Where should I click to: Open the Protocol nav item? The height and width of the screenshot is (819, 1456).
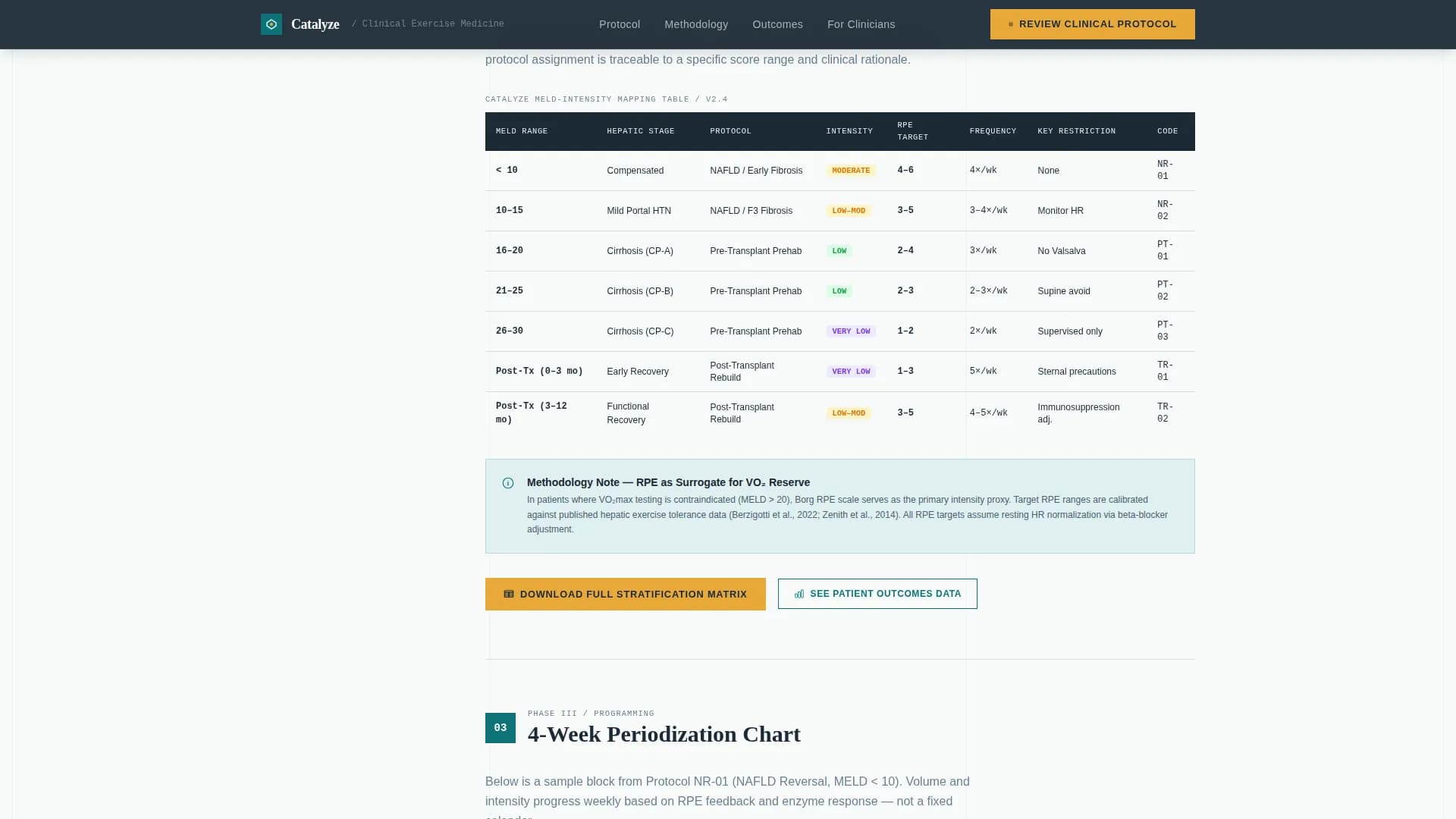tap(620, 24)
